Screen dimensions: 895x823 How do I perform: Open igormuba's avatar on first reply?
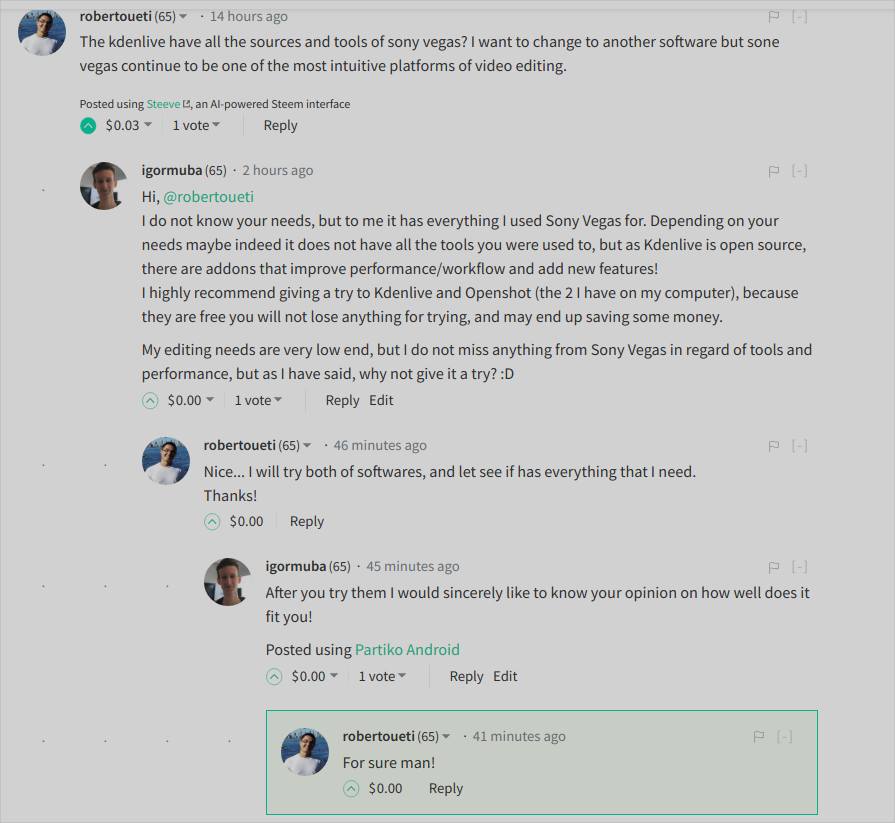tap(103, 186)
